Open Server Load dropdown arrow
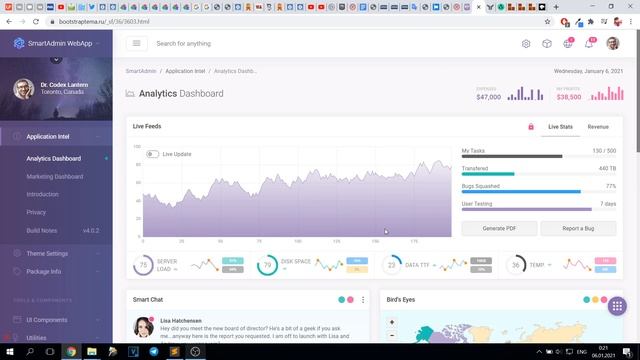This screenshot has height=360, width=640. point(176,269)
